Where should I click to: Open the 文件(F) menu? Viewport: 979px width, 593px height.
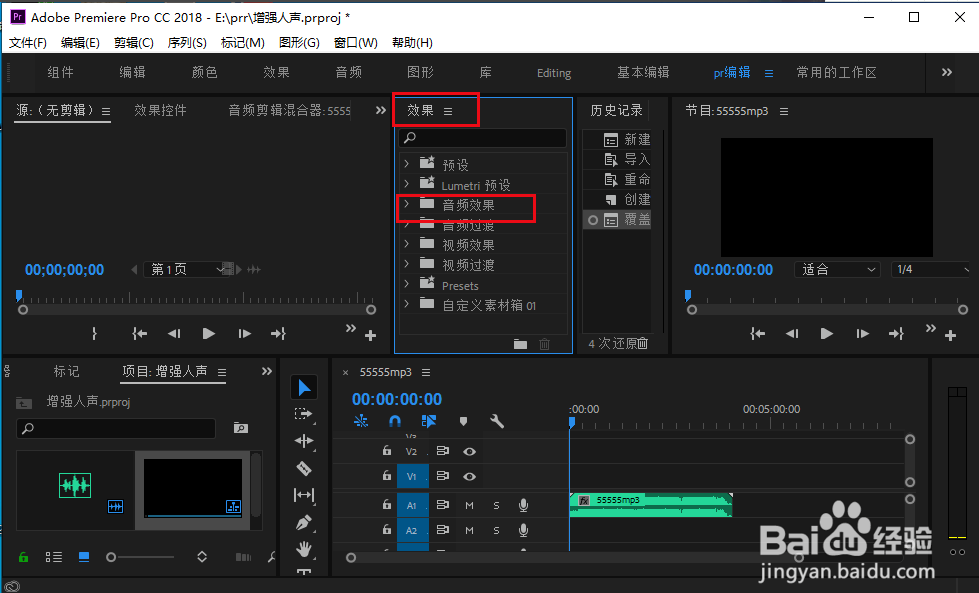click(27, 42)
